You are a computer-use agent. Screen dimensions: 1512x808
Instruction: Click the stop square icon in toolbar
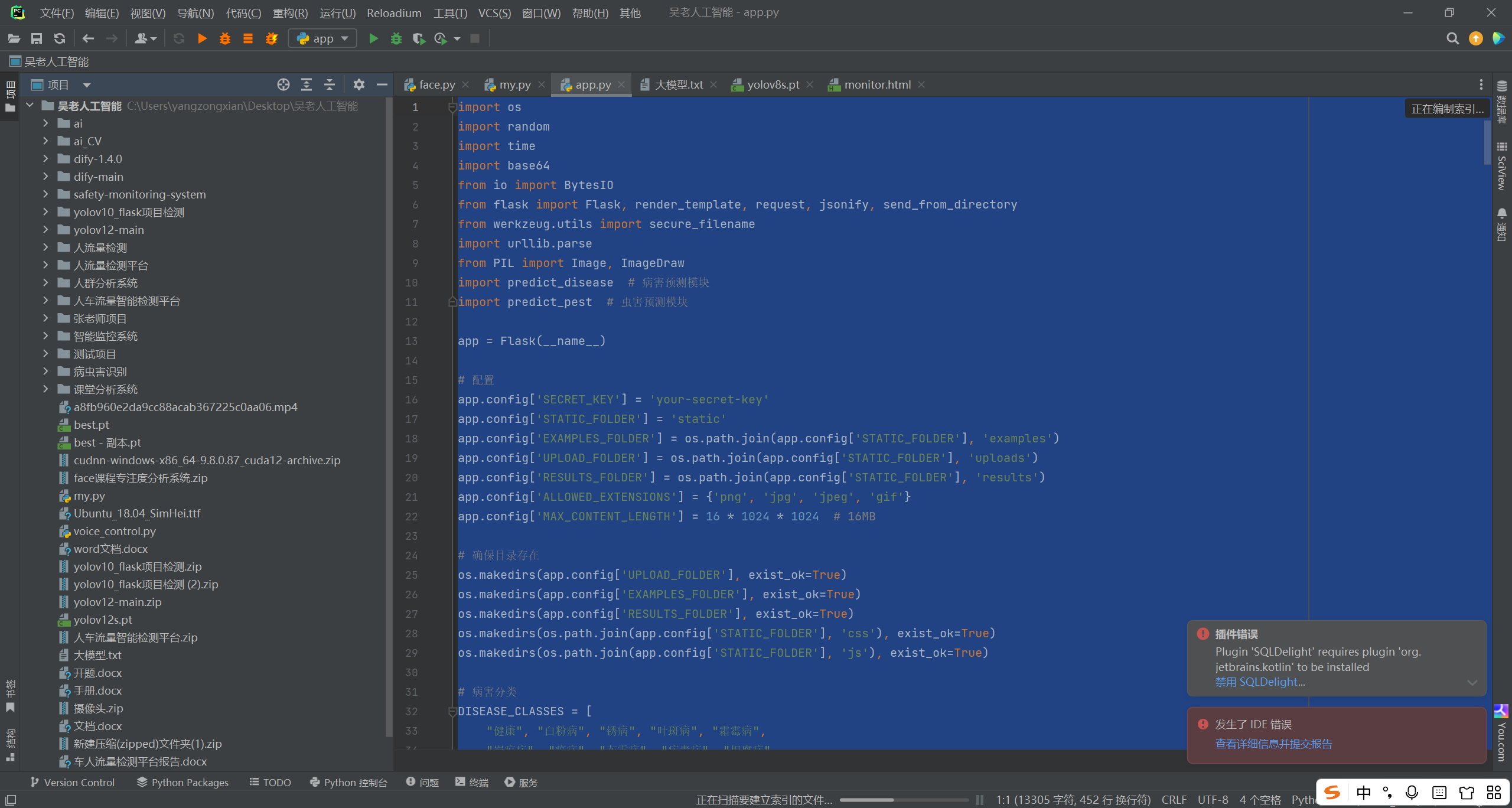coord(475,38)
